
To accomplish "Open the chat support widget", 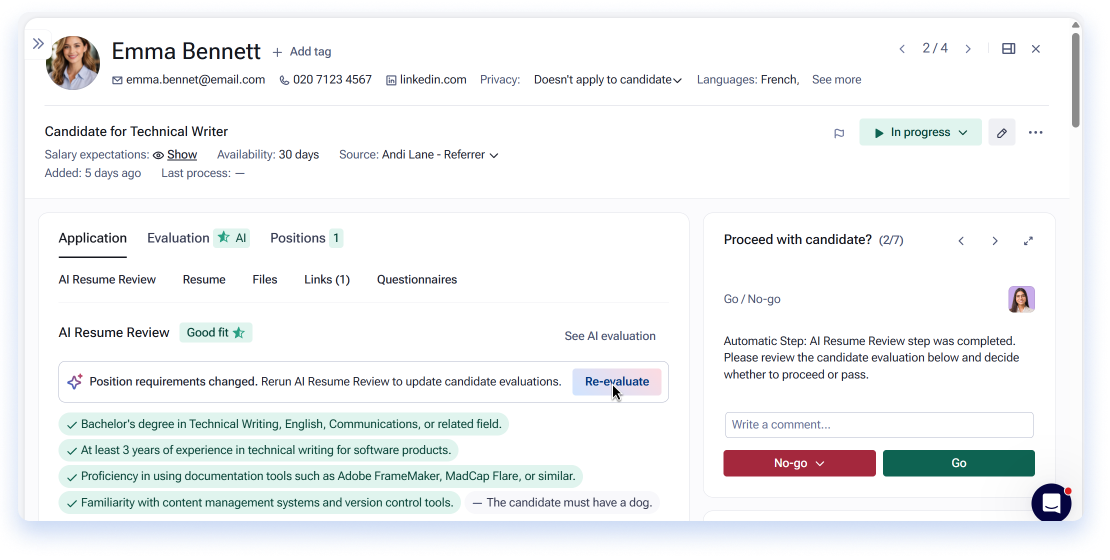I will 1051,503.
